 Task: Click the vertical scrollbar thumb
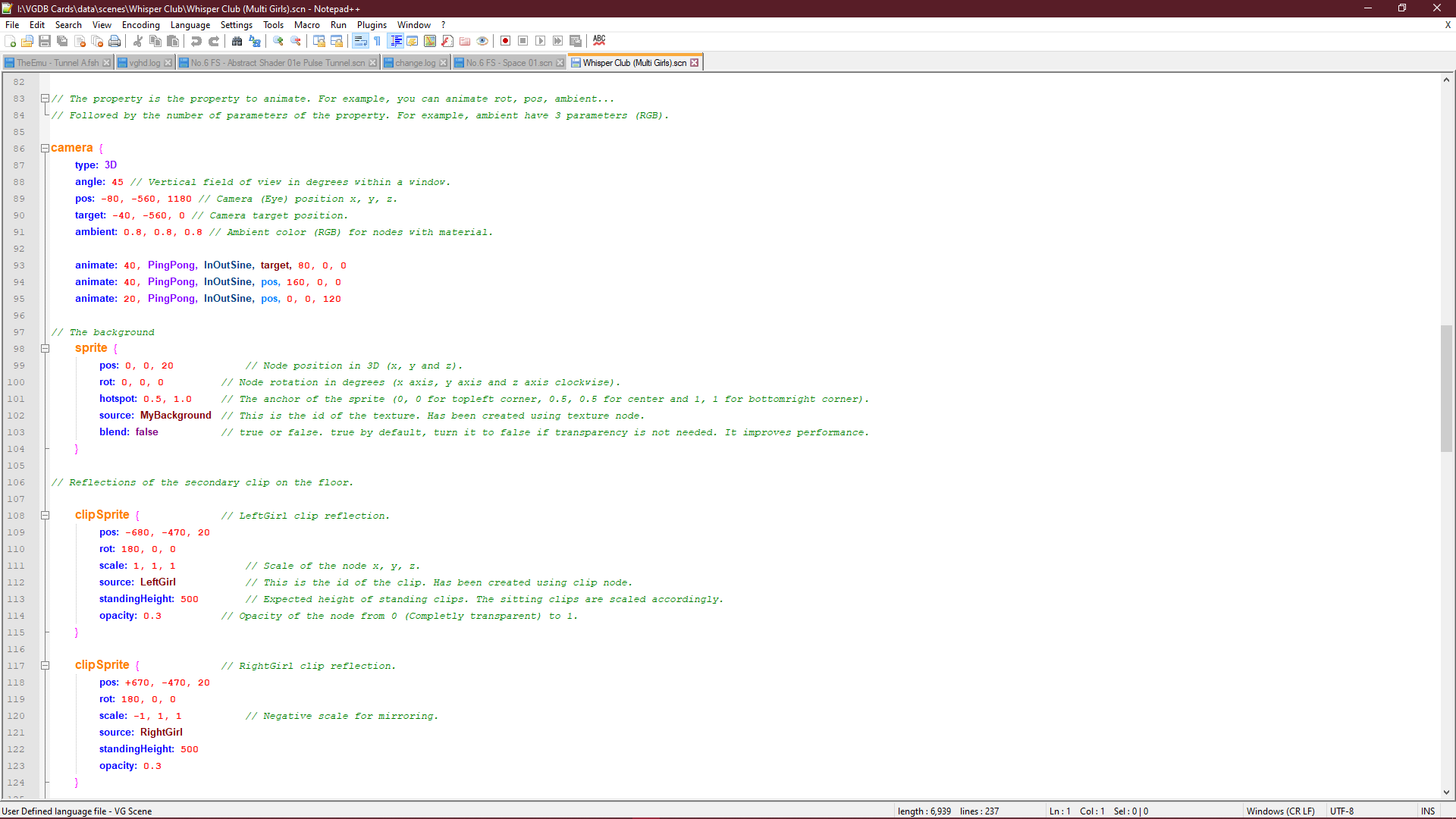(x=1446, y=388)
